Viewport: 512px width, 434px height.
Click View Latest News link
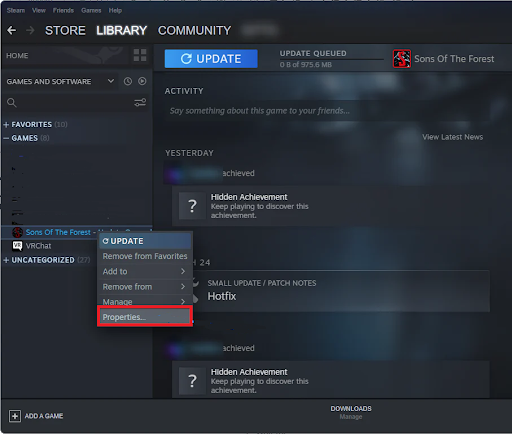click(x=453, y=137)
